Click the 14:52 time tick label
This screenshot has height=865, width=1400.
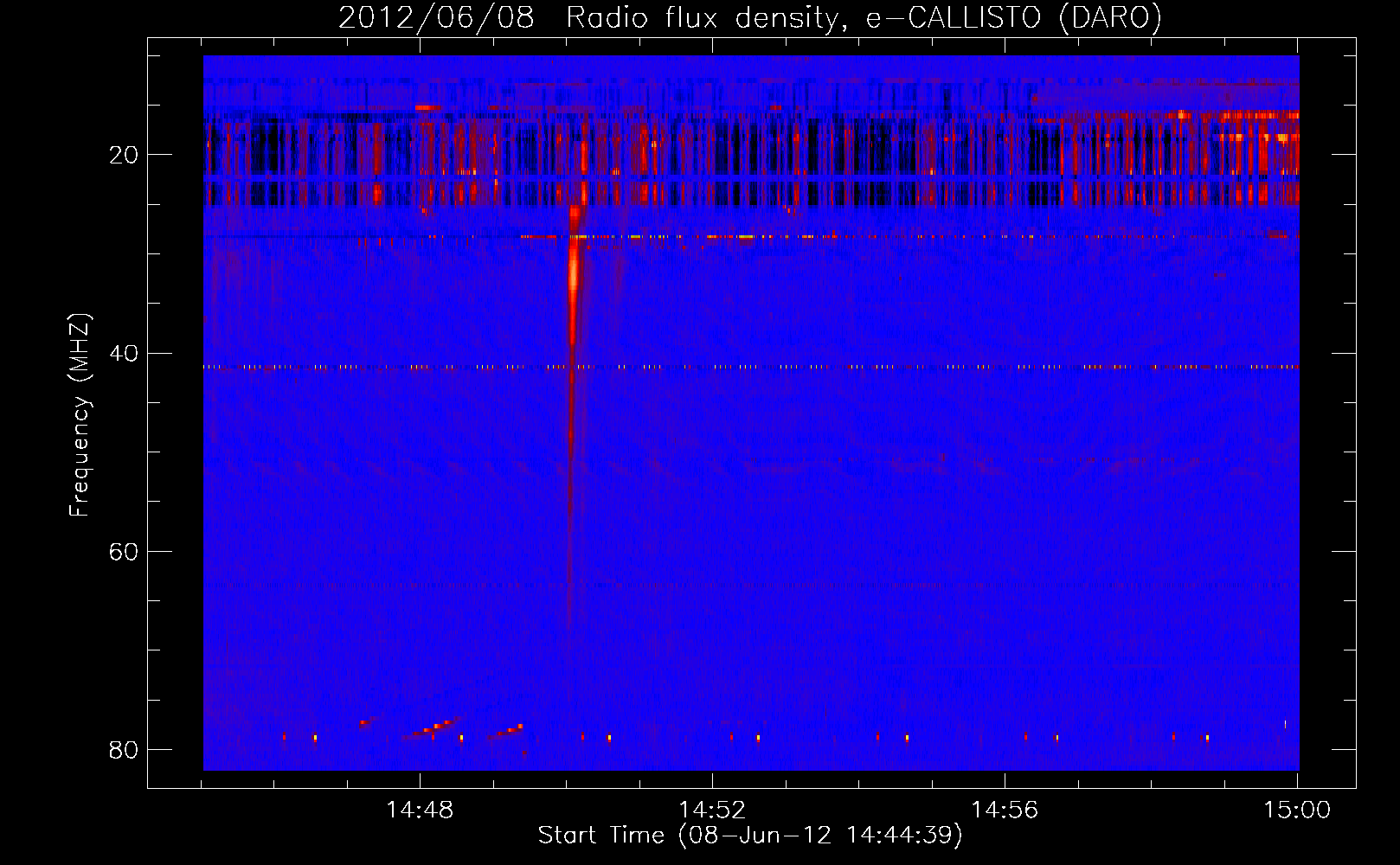(x=712, y=811)
